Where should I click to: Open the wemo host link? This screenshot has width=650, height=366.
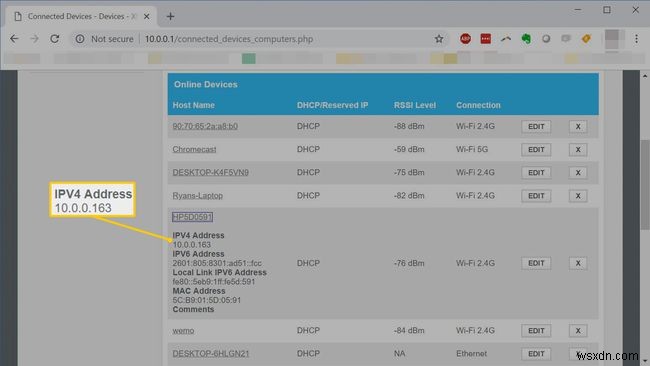pyautogui.click(x=183, y=330)
